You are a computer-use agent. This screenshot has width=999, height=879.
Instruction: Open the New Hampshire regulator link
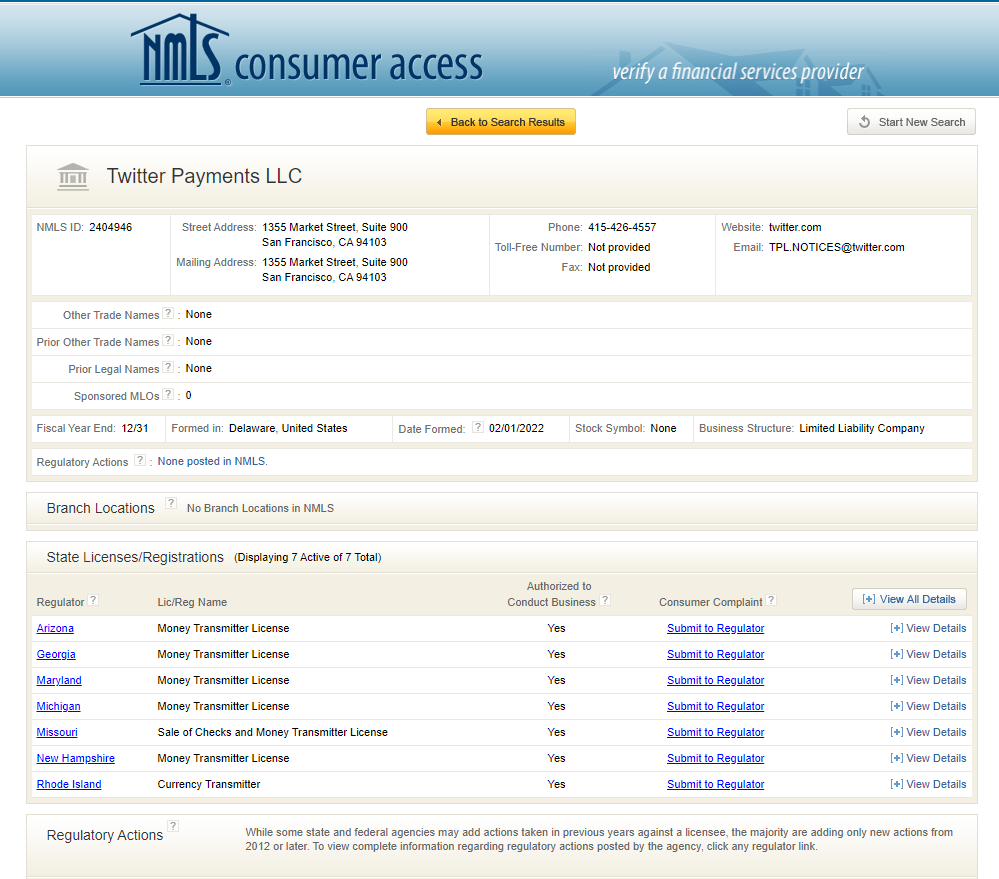(x=76, y=759)
